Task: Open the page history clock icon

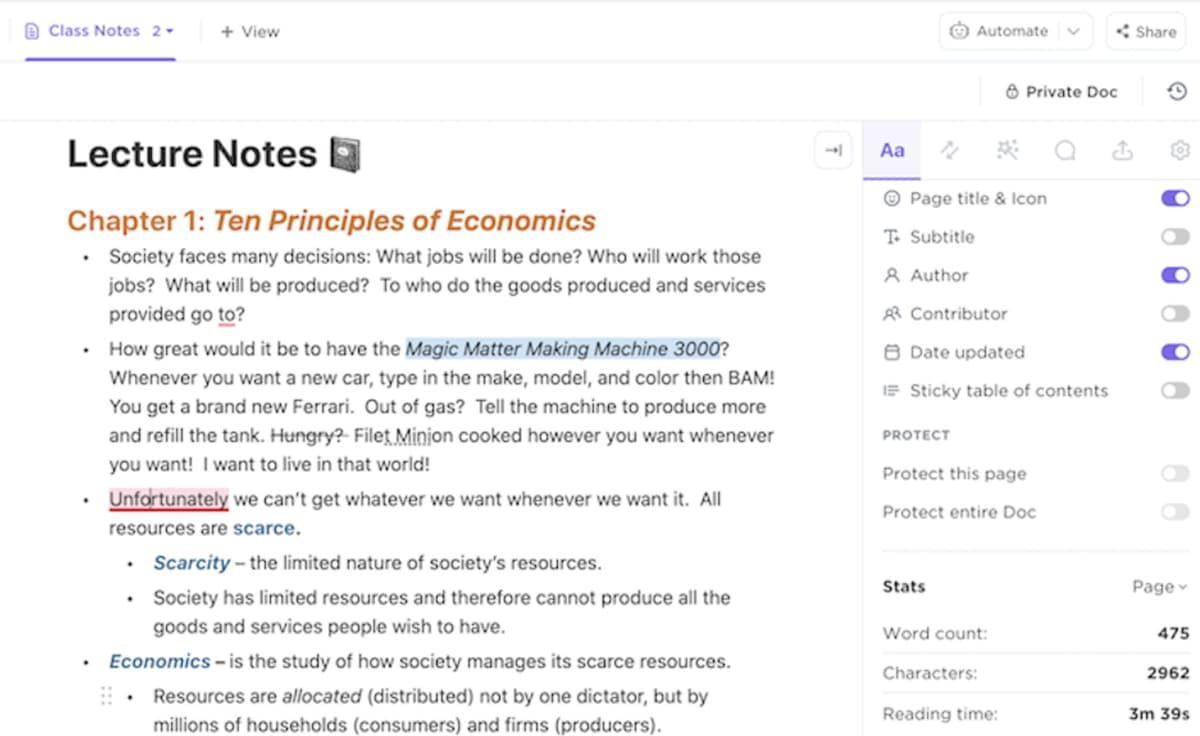Action: [x=1177, y=92]
